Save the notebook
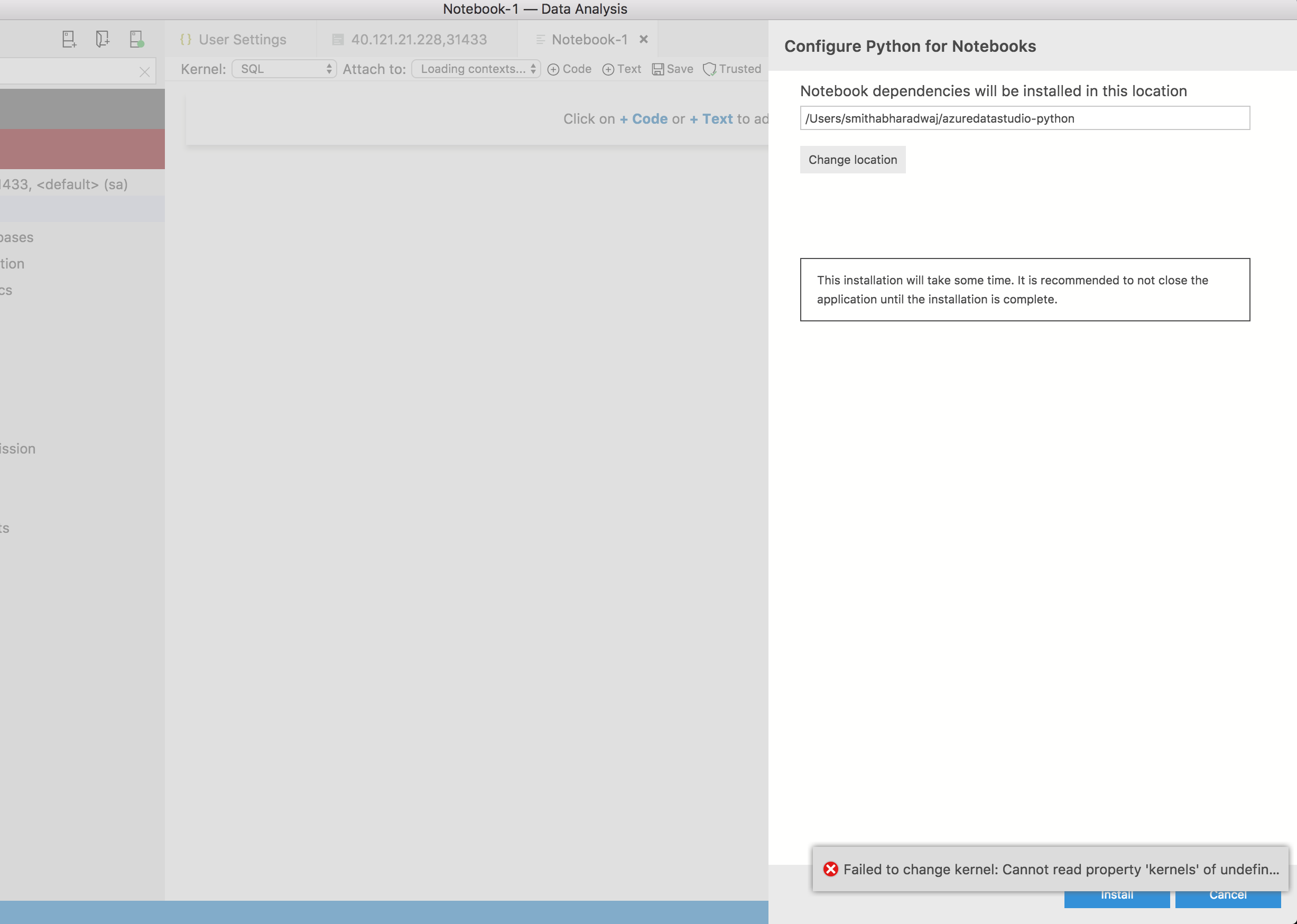The height and width of the screenshot is (924, 1297). coord(672,69)
